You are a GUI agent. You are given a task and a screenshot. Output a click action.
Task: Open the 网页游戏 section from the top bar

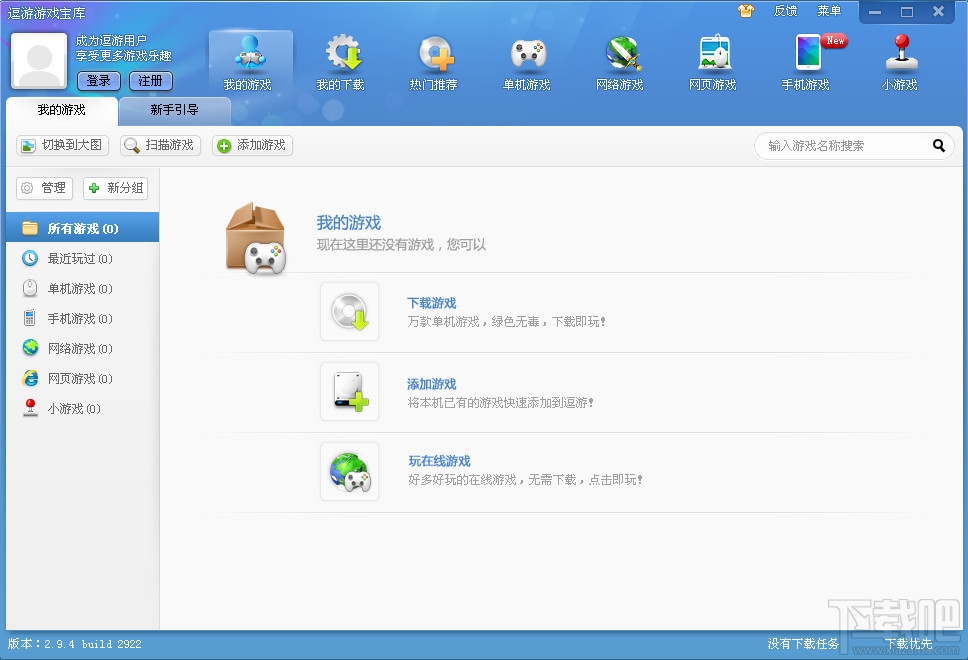point(713,60)
